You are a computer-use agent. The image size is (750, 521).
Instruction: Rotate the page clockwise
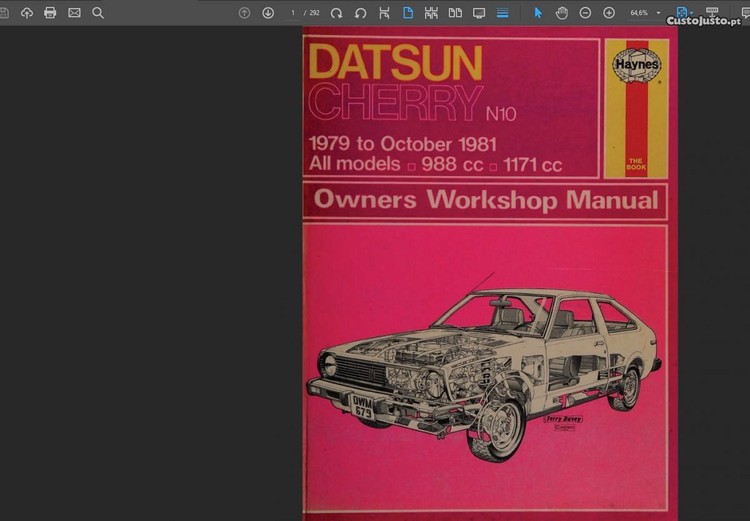[x=337, y=13]
